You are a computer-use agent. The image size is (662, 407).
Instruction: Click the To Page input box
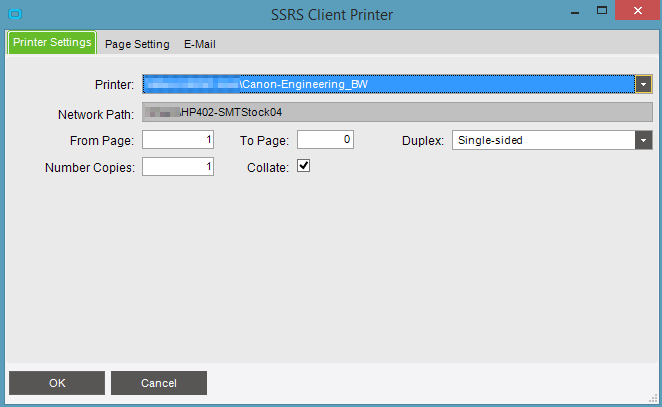click(x=325, y=140)
